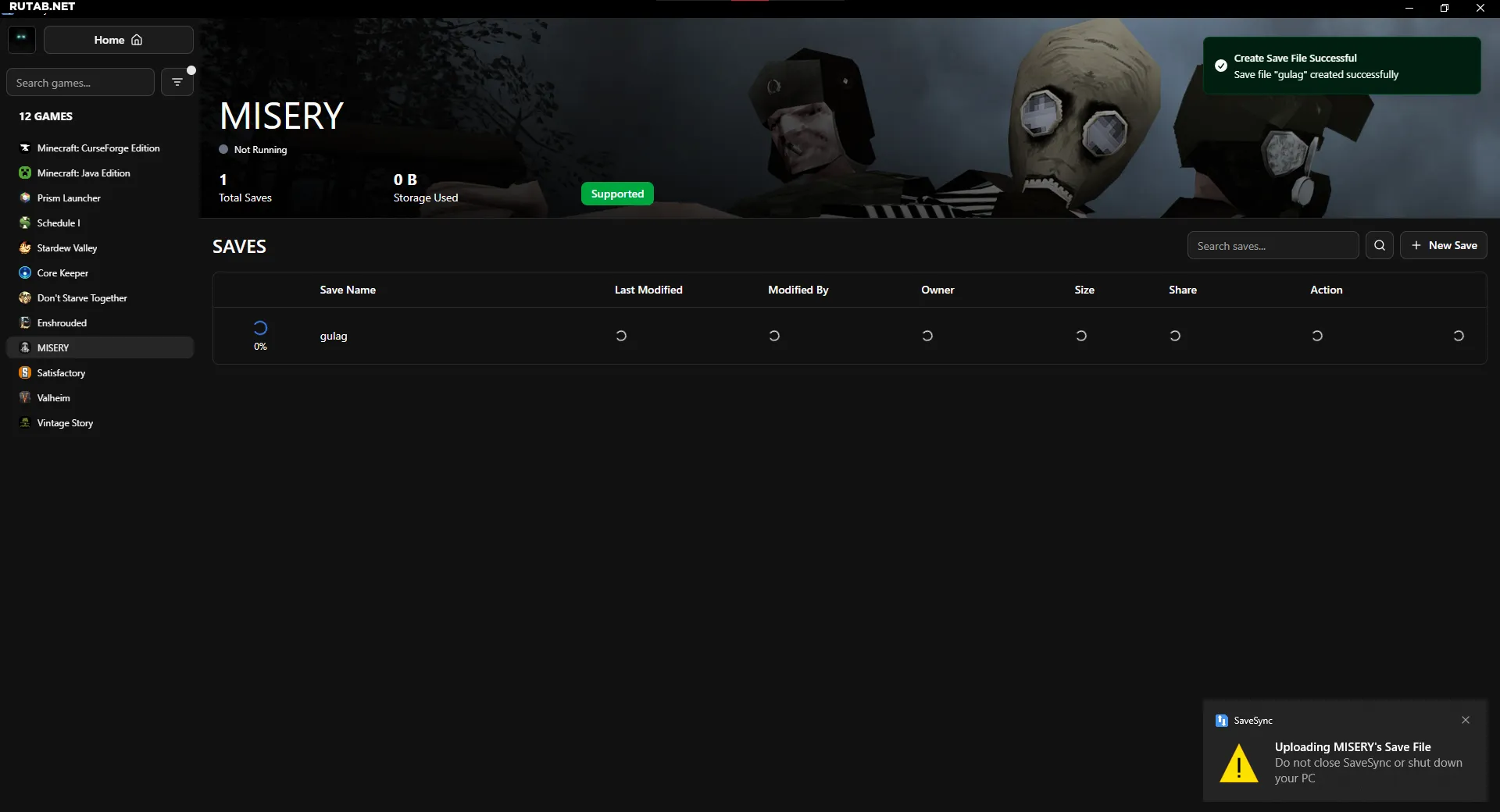The height and width of the screenshot is (812, 1500).
Task: Open Core Keeper from the games list
Action: 62,273
